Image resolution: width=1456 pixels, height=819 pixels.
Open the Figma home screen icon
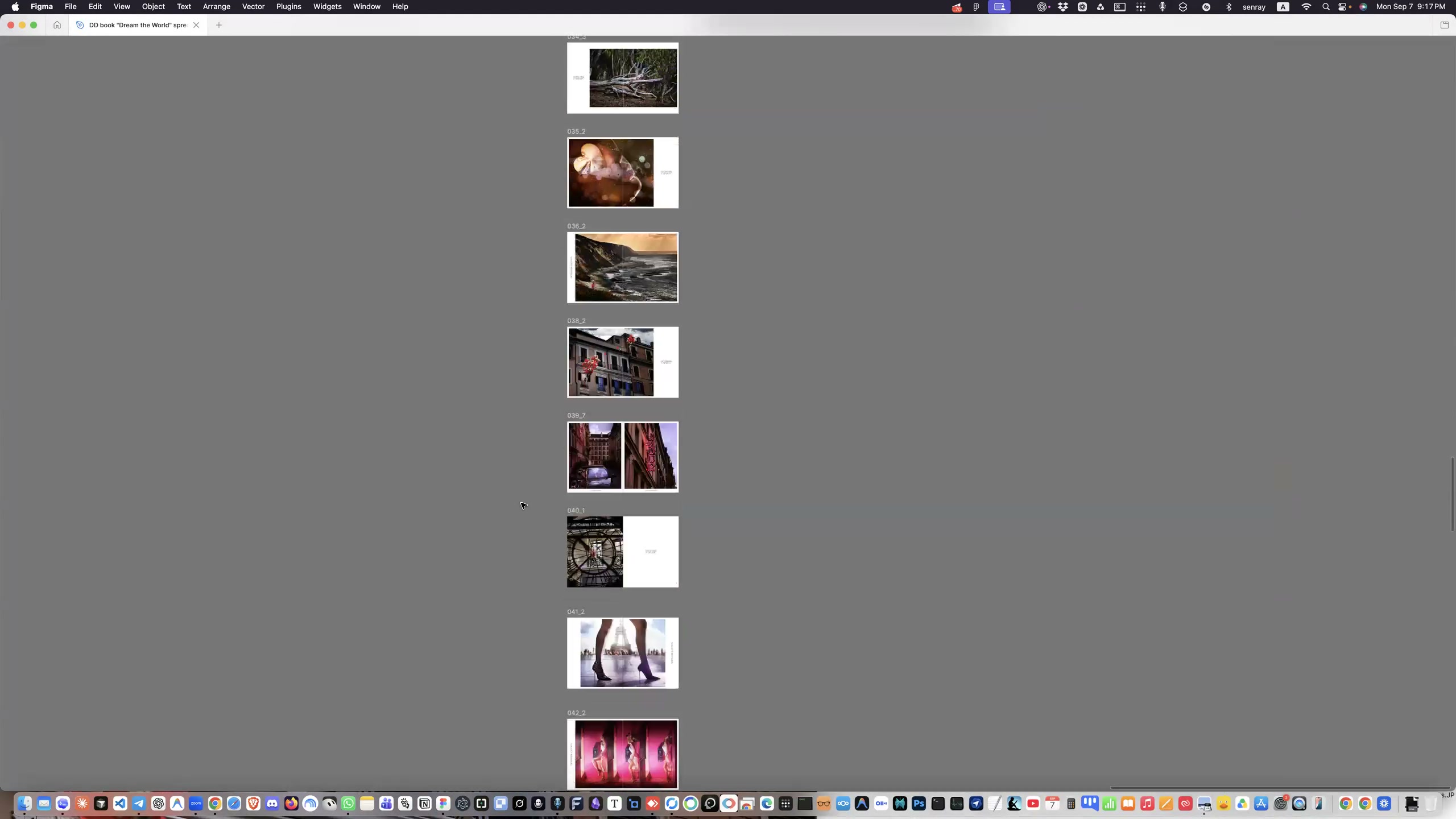point(57,25)
